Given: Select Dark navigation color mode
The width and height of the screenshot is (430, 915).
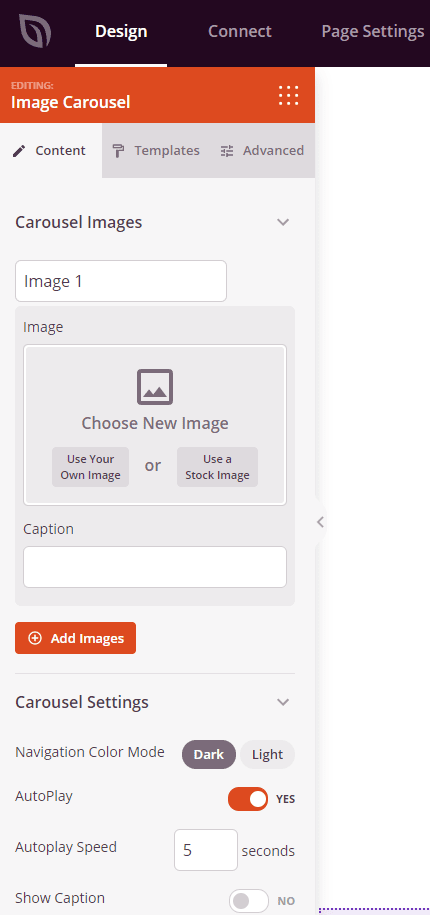Looking at the screenshot, I should click(x=209, y=755).
